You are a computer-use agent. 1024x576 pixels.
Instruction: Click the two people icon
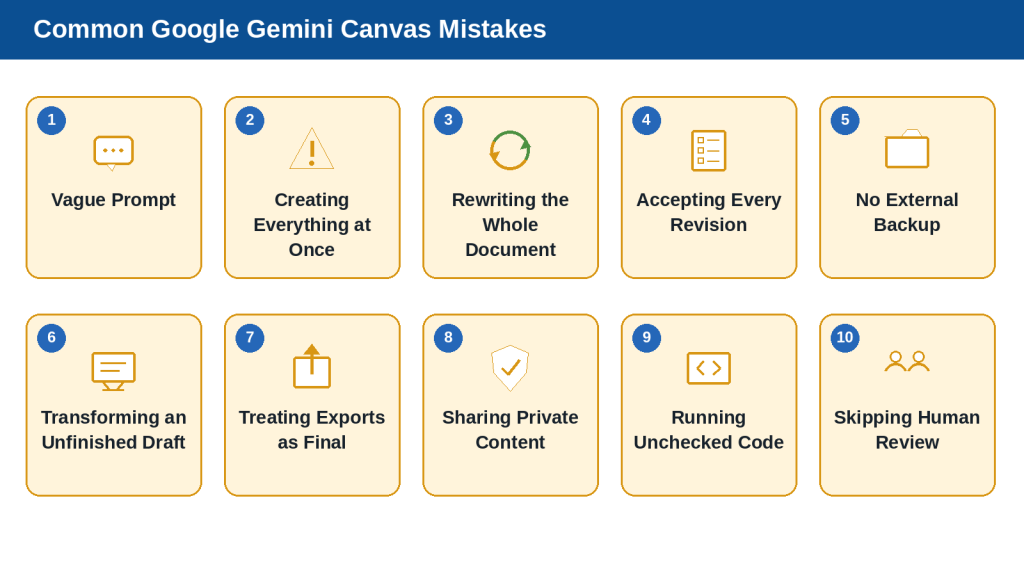click(907, 361)
